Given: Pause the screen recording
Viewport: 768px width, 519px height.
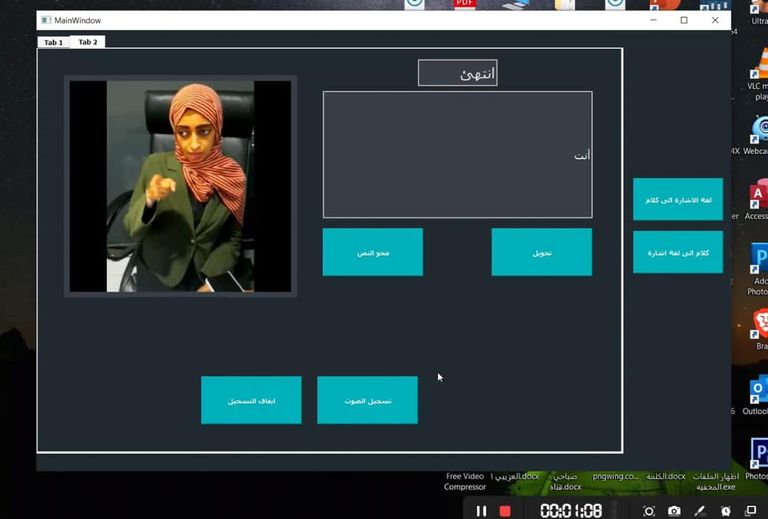Looking at the screenshot, I should [481, 511].
